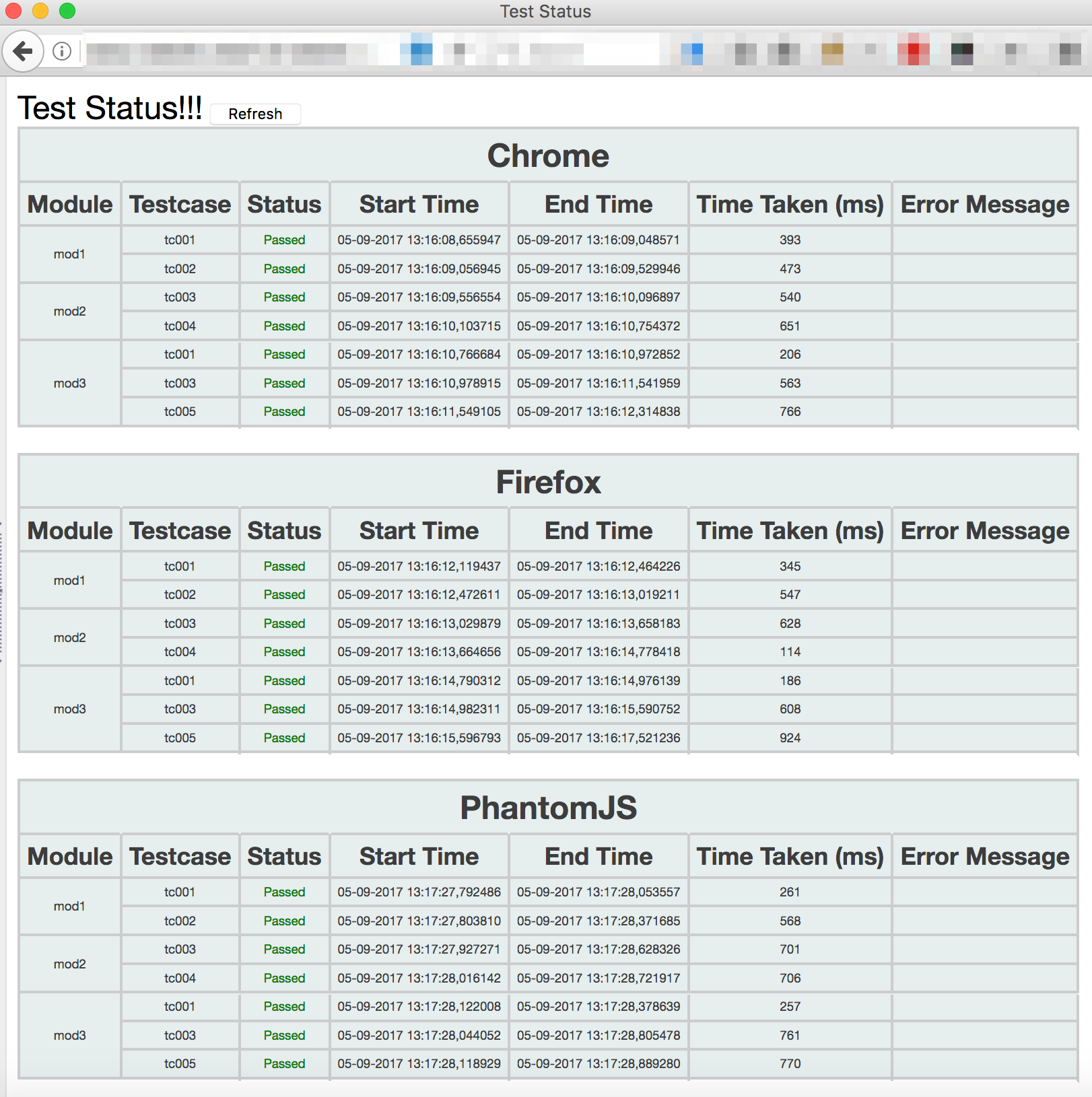Click the time taken value 706

[790, 978]
